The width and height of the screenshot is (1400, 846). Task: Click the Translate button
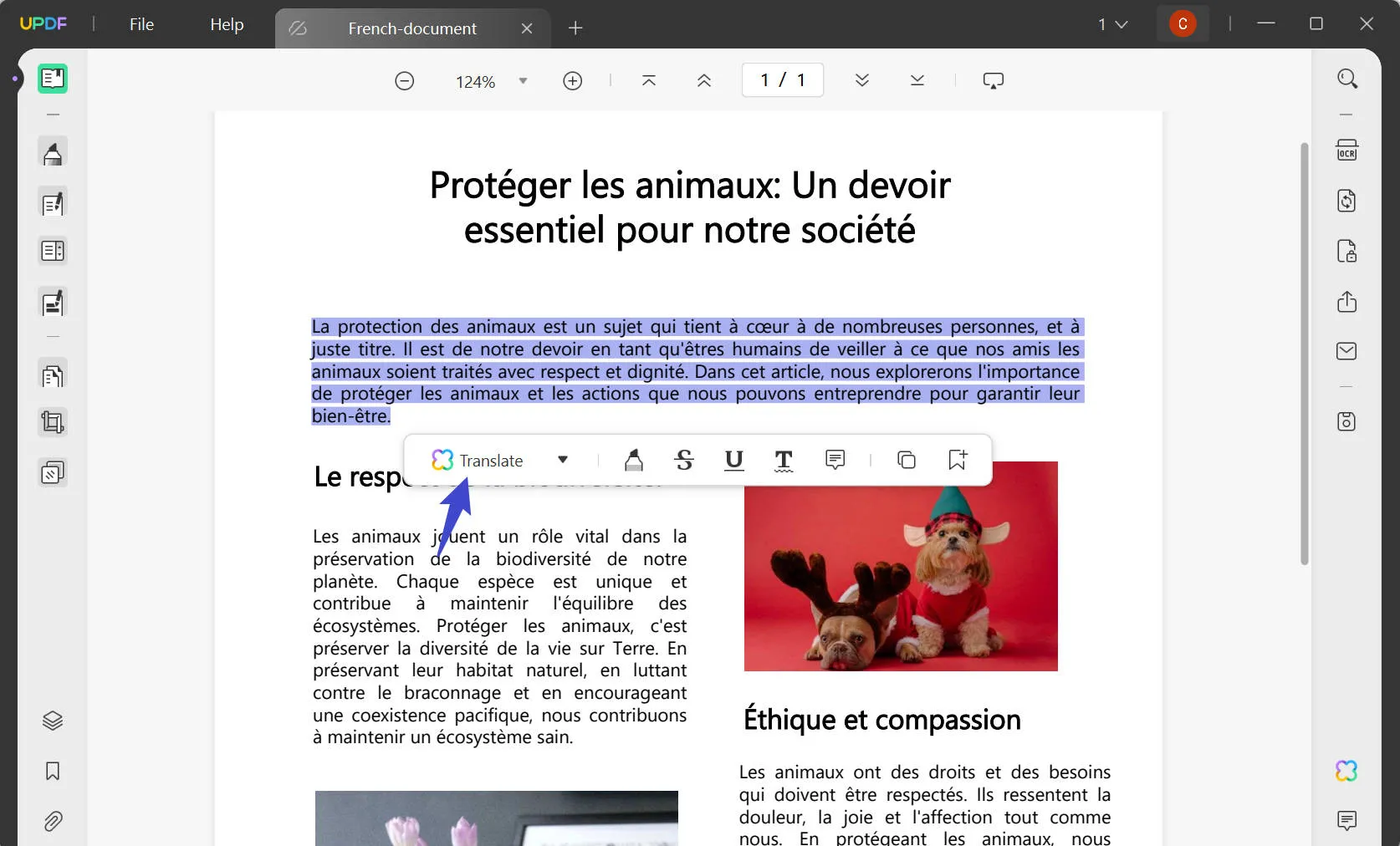(489, 460)
